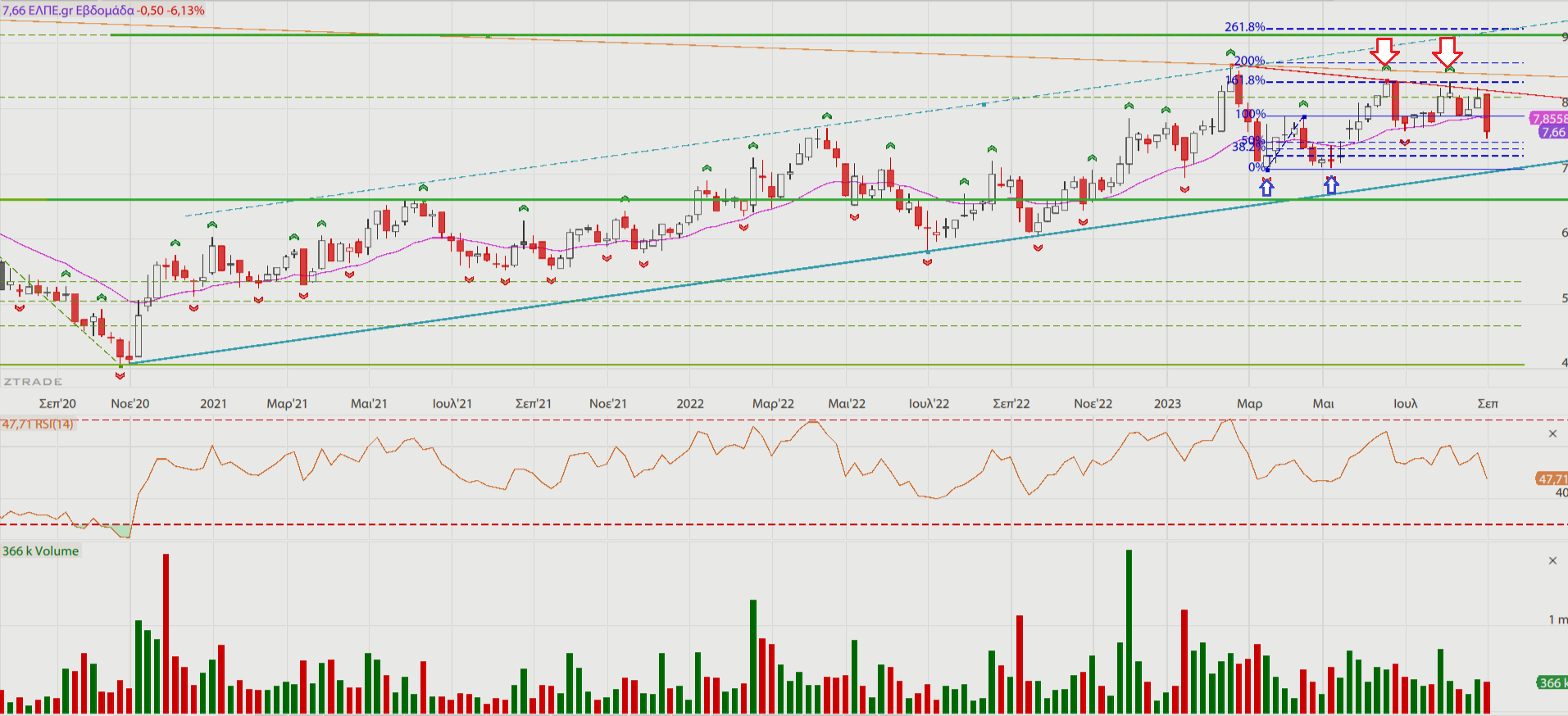Click the Νοε'20 label on time axis
This screenshot has height=716, width=1568.
130,404
